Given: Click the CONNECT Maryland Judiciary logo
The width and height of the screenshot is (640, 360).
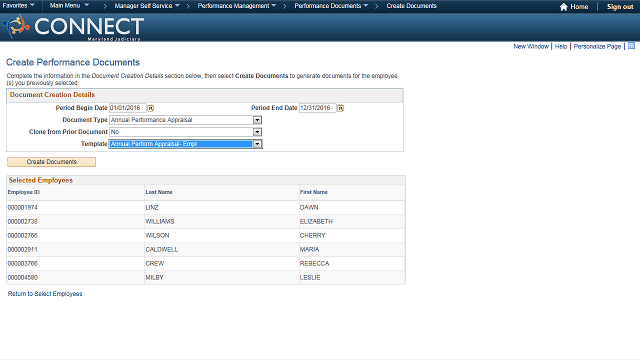Looking at the screenshot, I should click(x=73, y=27).
